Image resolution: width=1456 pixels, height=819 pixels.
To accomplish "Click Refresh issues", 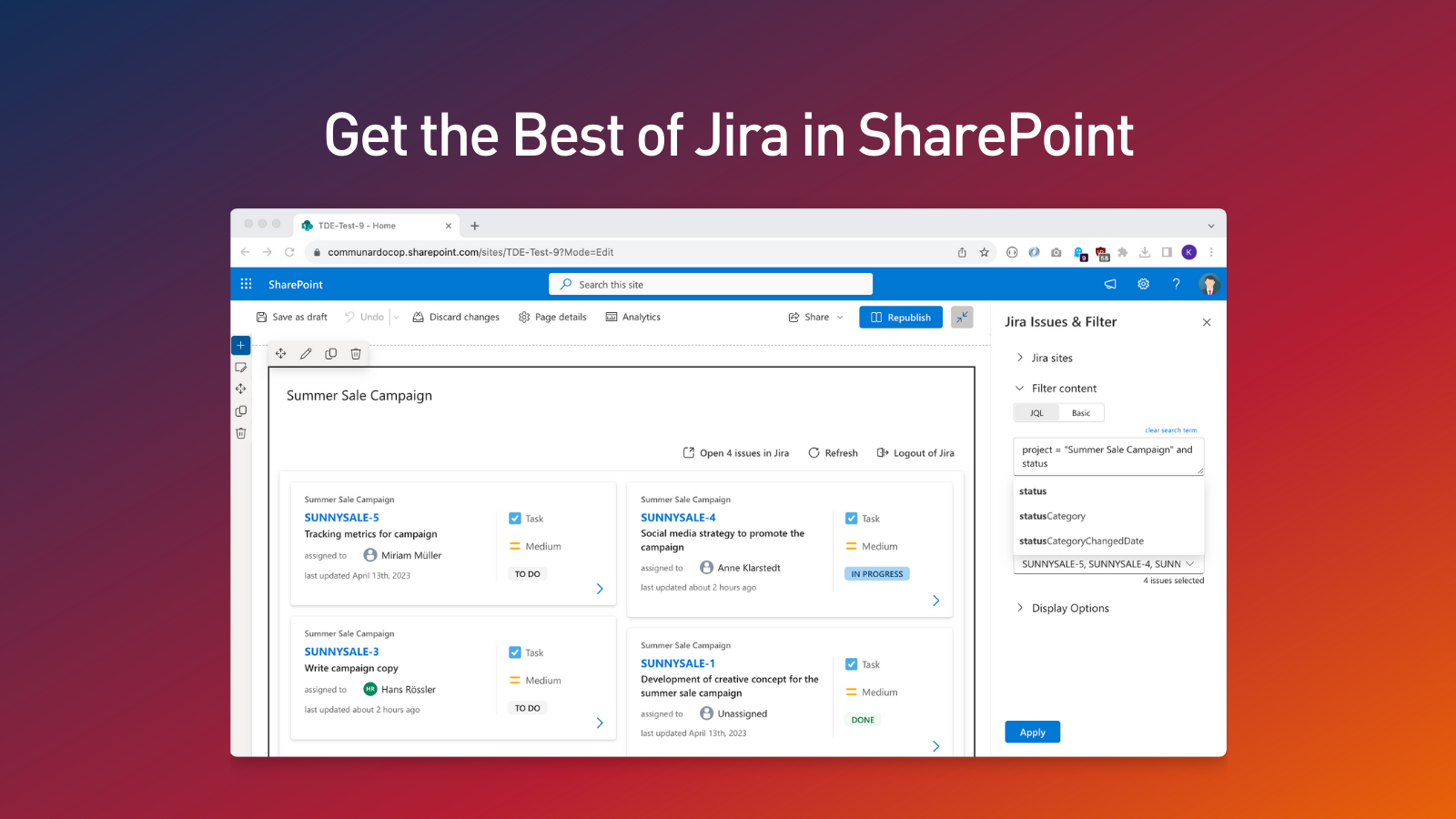I will pos(833,452).
